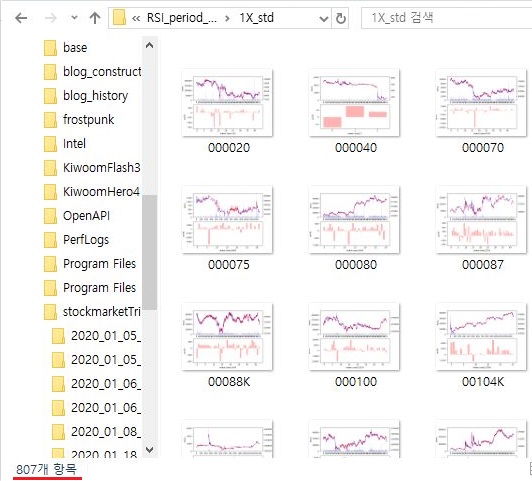This screenshot has height=481, width=532.
Task: Click the folder icon beside OpenAPI
Action: [x=51, y=216]
